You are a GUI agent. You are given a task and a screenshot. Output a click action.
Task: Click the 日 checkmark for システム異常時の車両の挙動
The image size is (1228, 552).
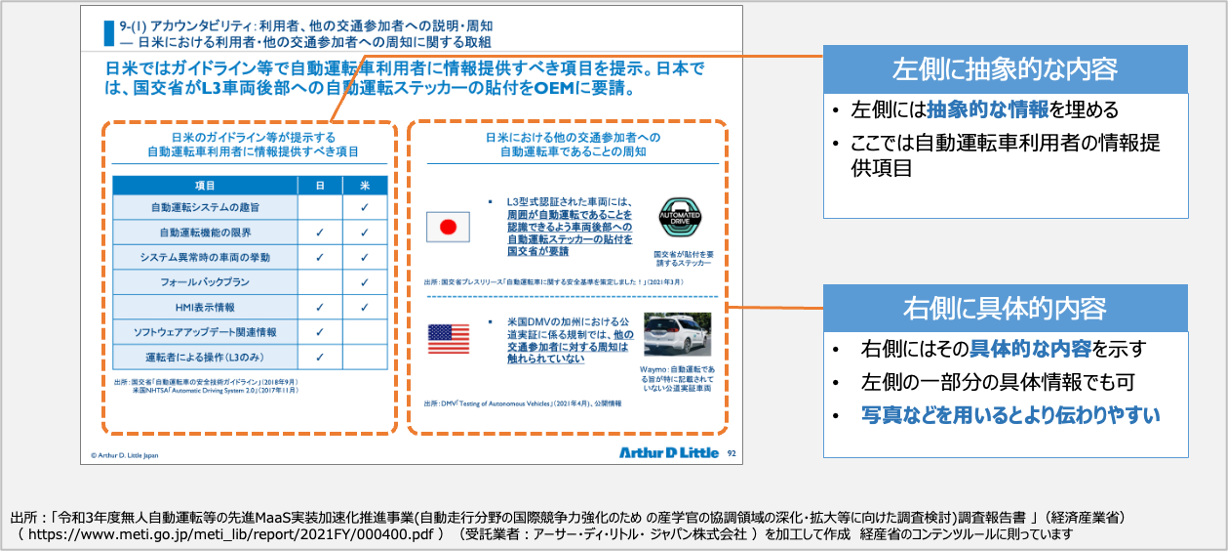(x=319, y=257)
